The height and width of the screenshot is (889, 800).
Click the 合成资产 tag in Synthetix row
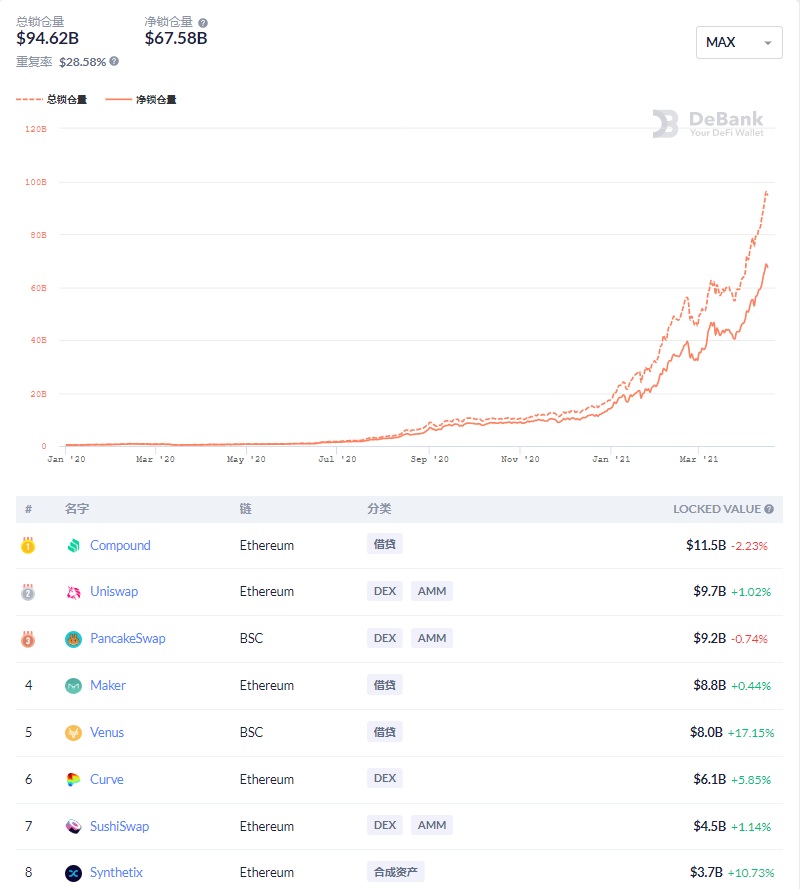(x=396, y=872)
